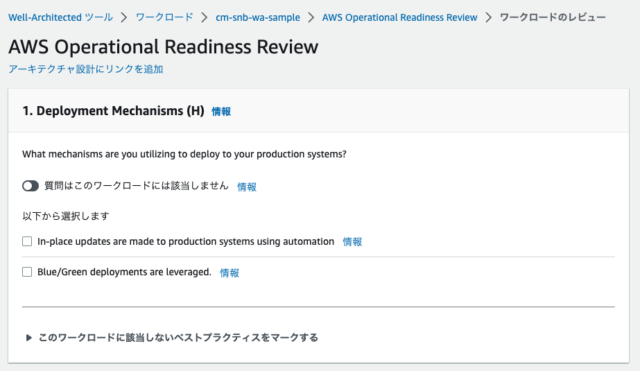Click the question text about deployment mechanisms

[184, 154]
